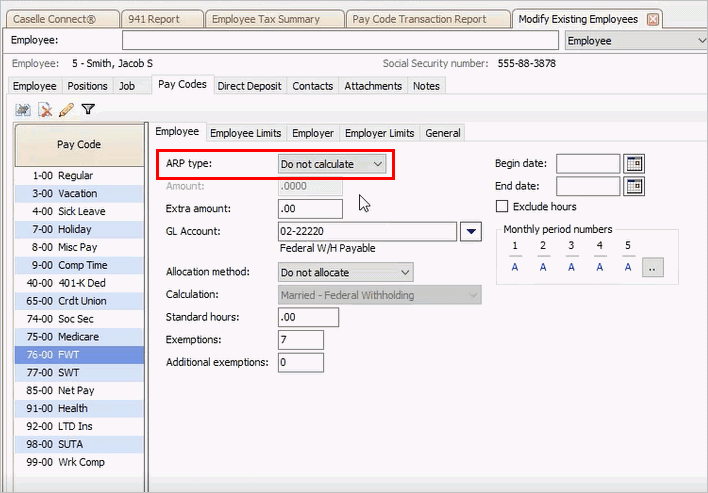Screen dimensions: 708x493
Task: Switch to the Direct Deposit tab
Action: pyautogui.click(x=249, y=86)
